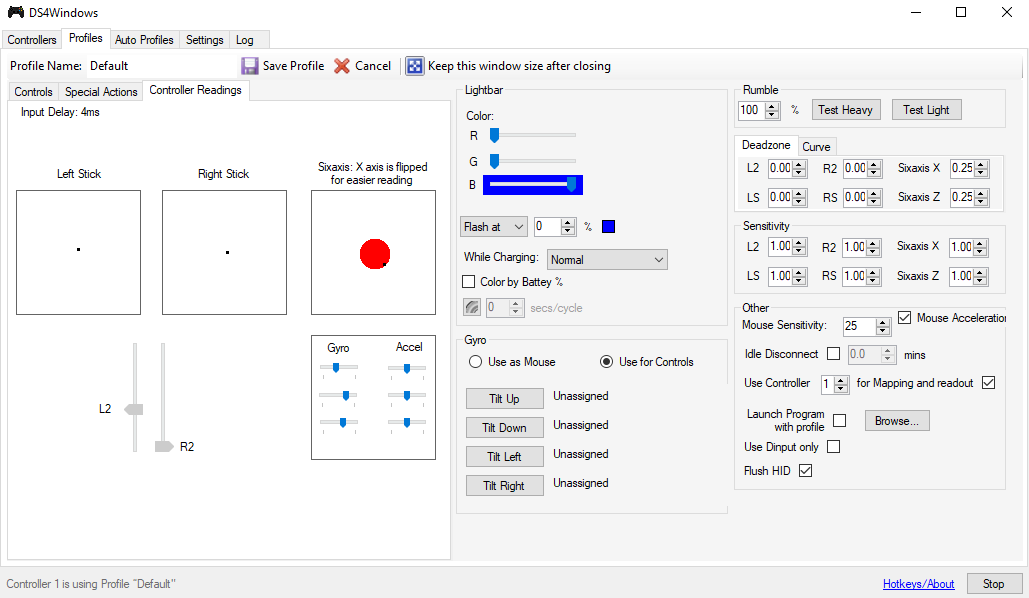Click the rainbow lightbar icon near secs/cycle
The width and height of the screenshot is (1029, 598).
pos(471,308)
